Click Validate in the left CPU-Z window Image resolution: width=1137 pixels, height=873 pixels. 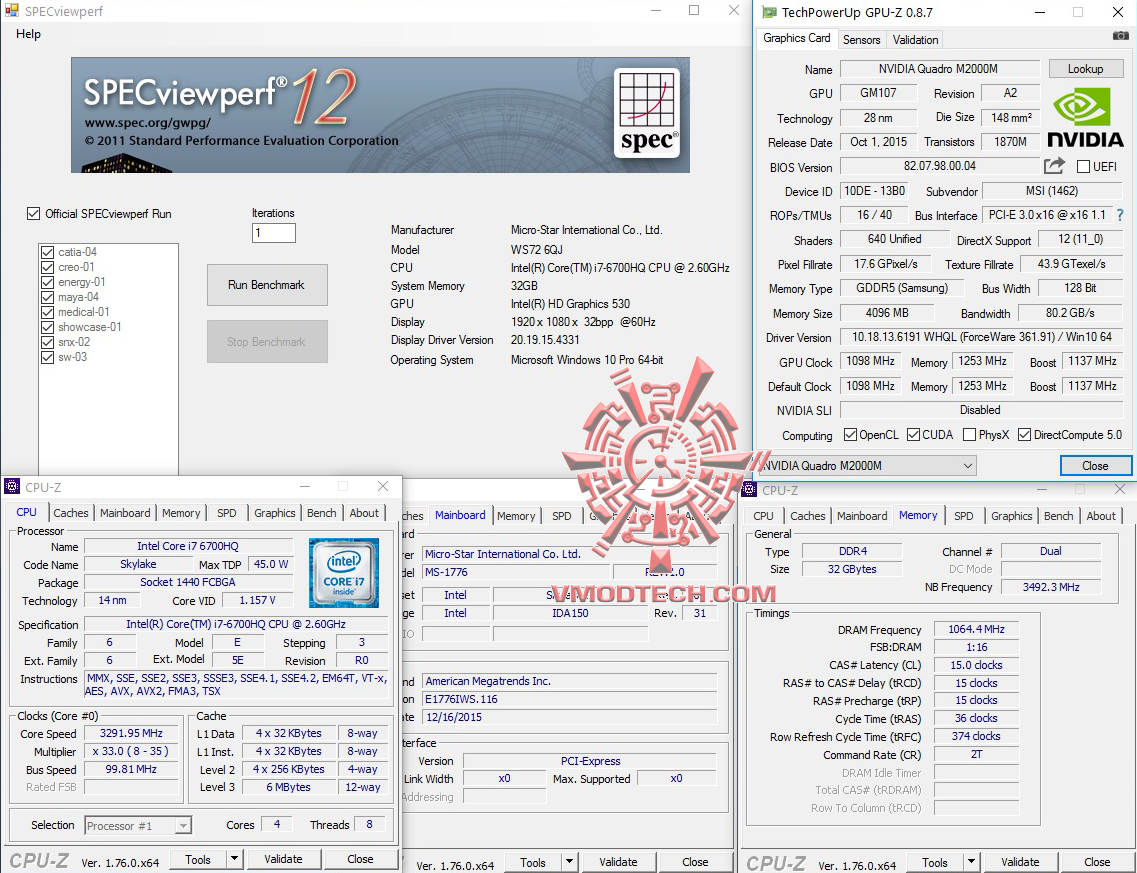click(x=283, y=859)
